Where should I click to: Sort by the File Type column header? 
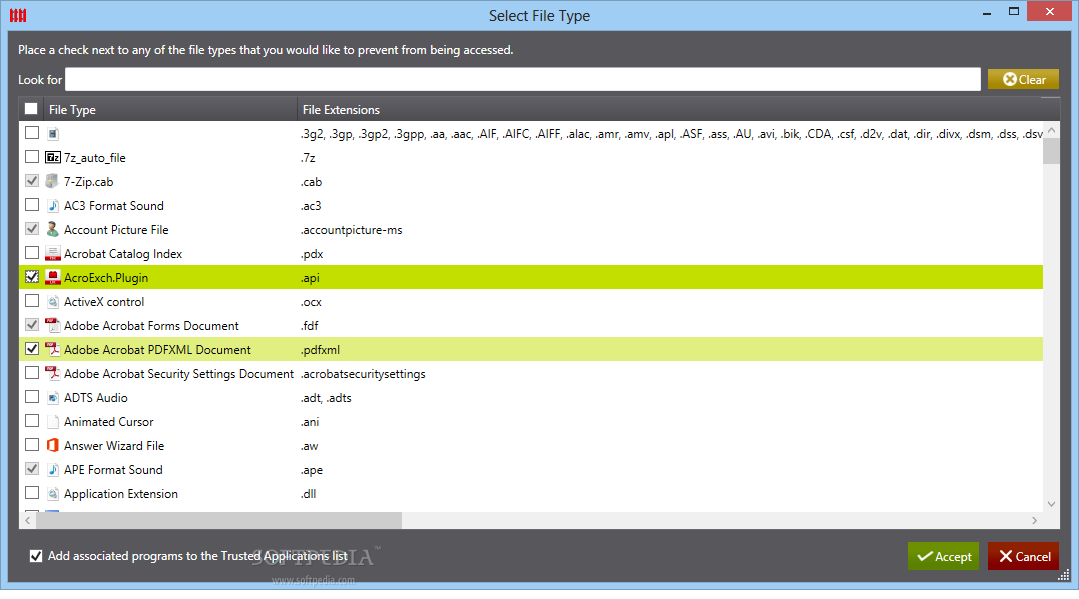169,109
